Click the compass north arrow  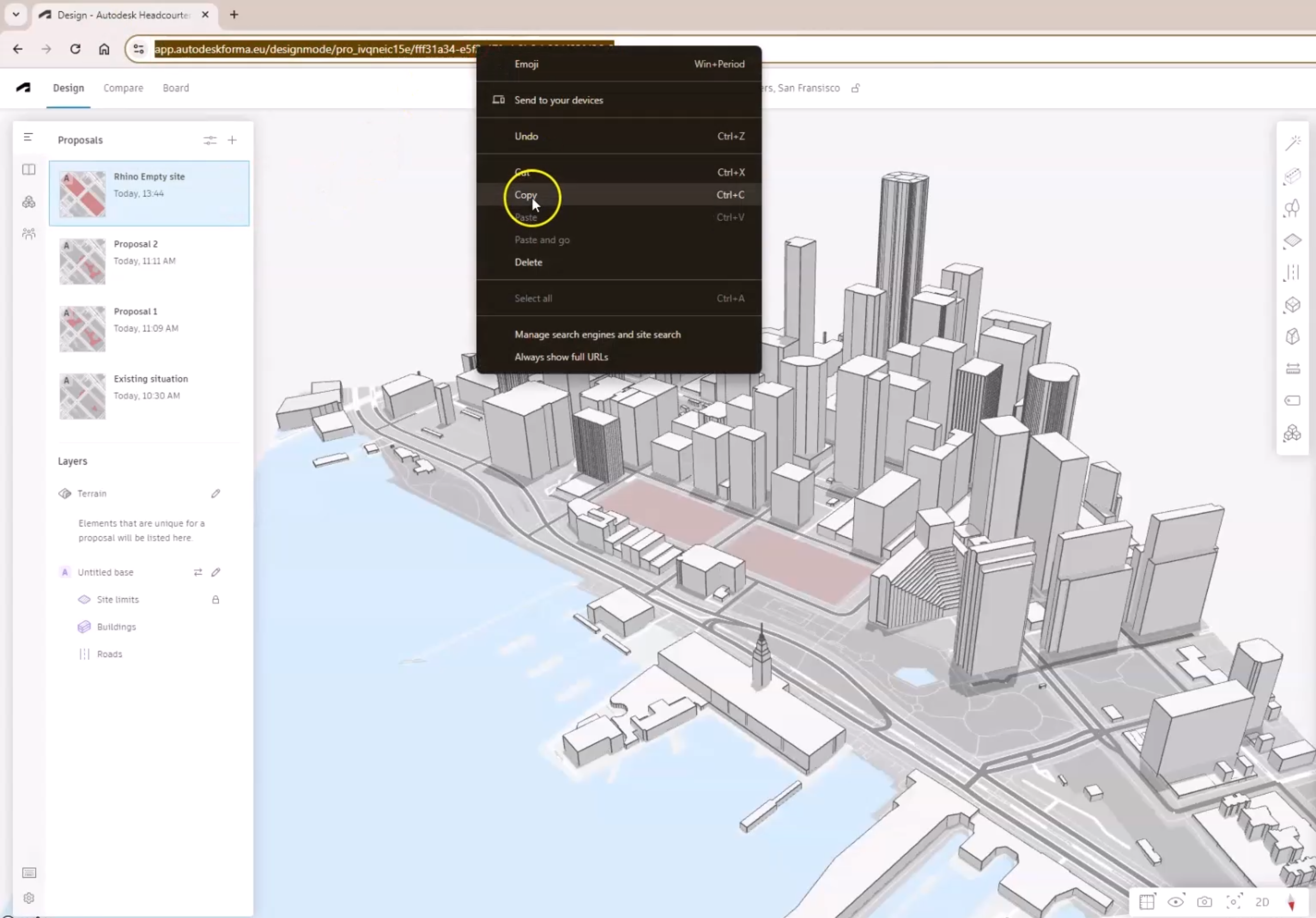1291,902
